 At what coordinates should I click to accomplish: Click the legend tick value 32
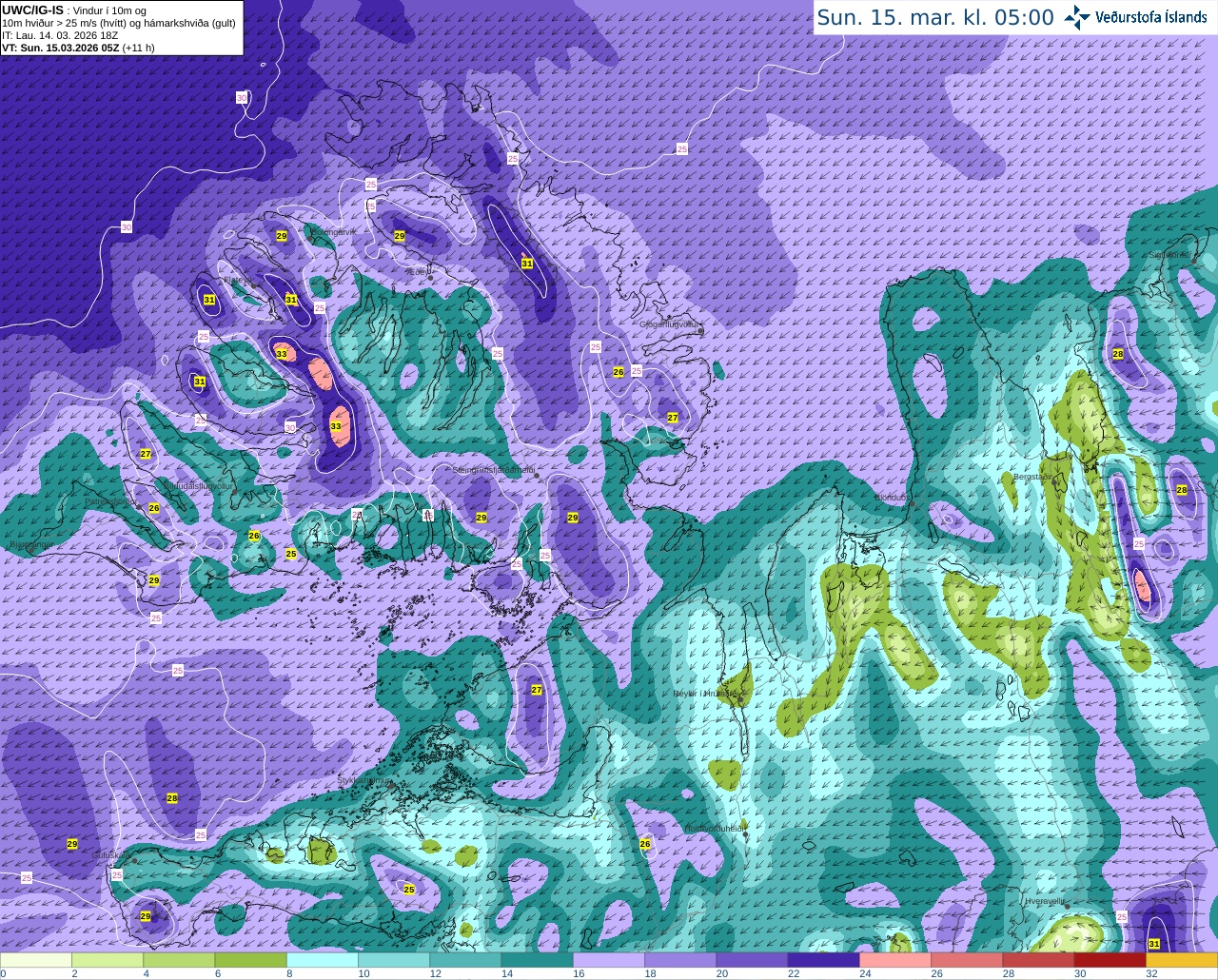[1152, 973]
